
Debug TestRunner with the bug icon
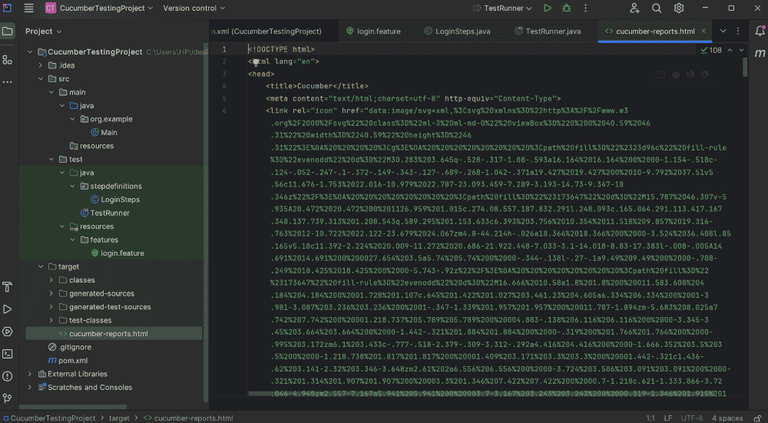click(567, 8)
